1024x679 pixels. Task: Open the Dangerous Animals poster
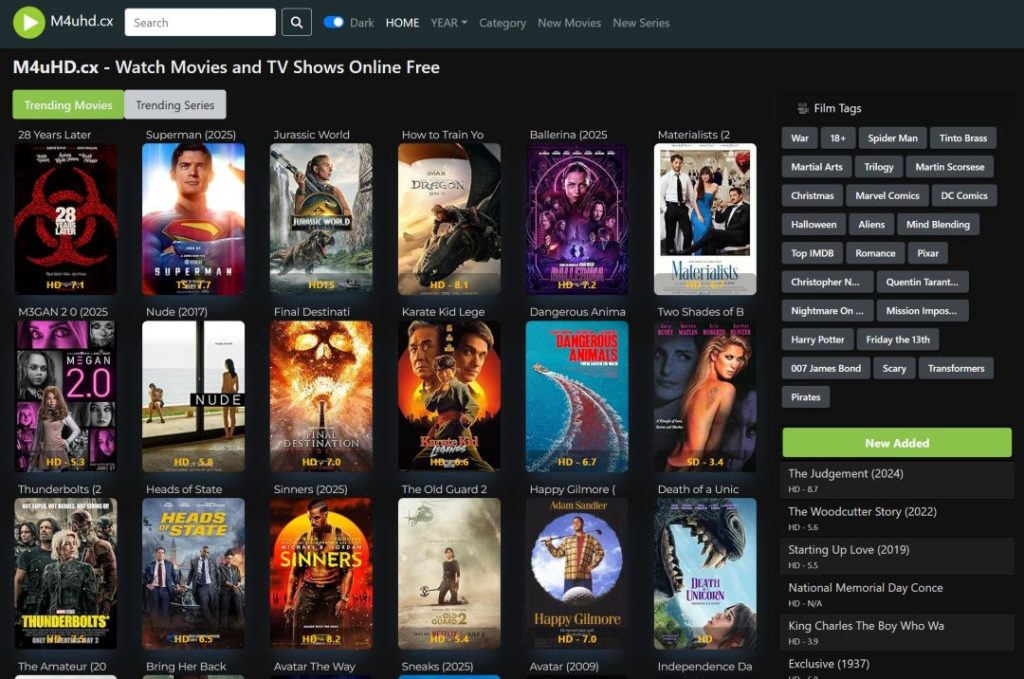577,396
